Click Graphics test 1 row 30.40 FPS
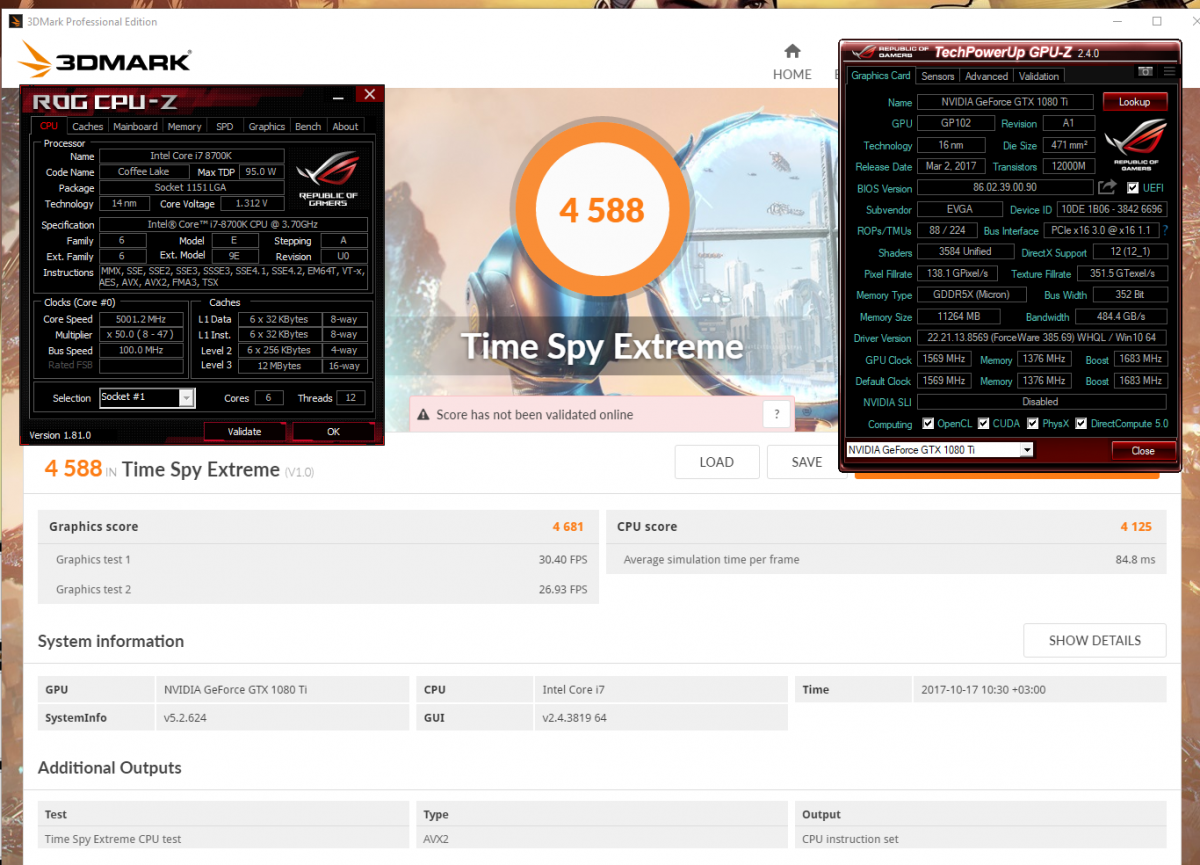 point(318,559)
